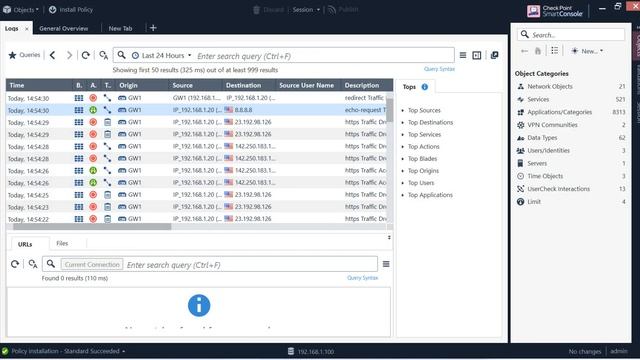Click the accept icon in the 8.8.8.8 row
The image size is (640, 360).
click(93, 110)
